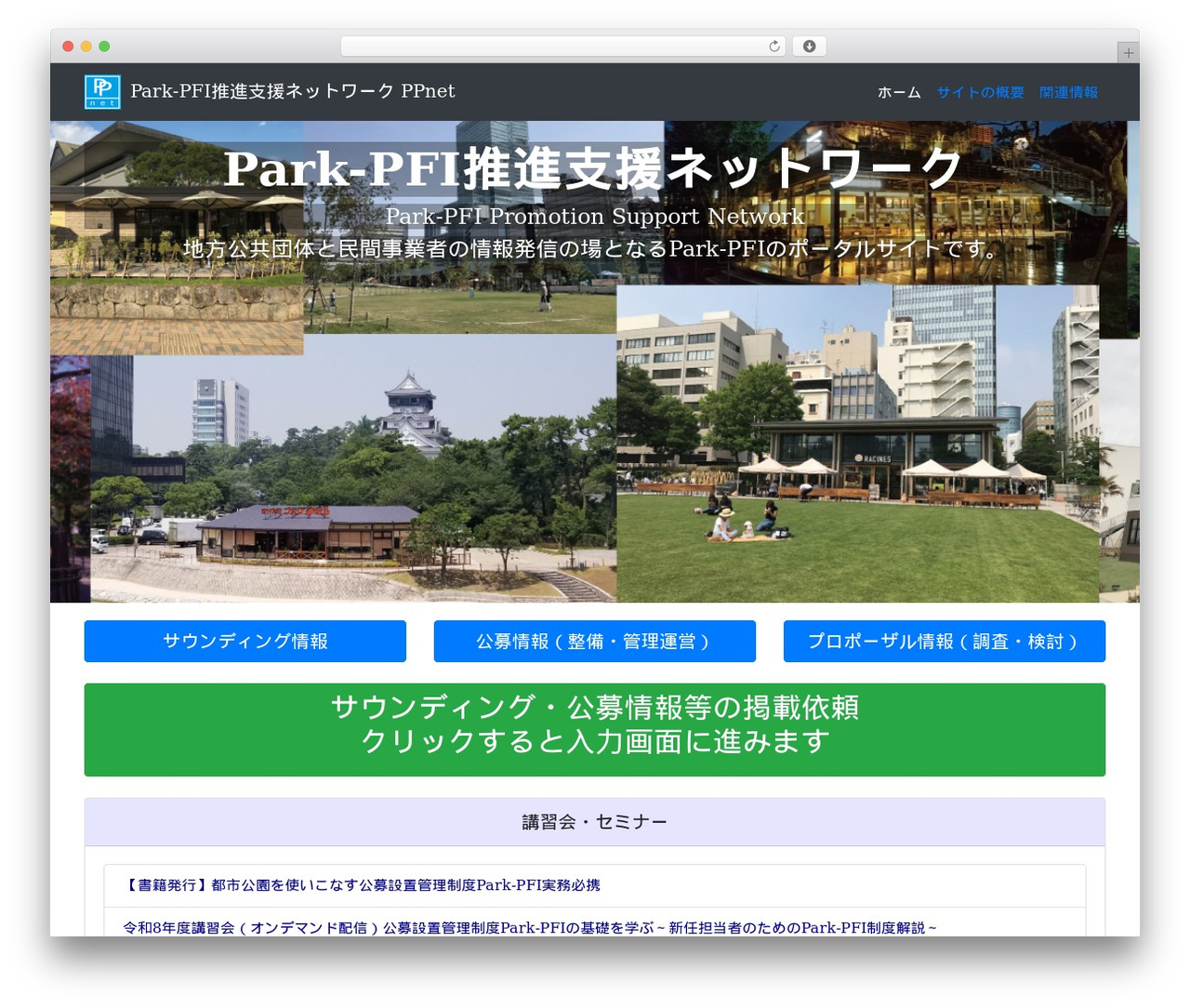The image size is (1190, 1008).
Task: Click the RACINES cafe lawn photo
Action: click(x=858, y=444)
